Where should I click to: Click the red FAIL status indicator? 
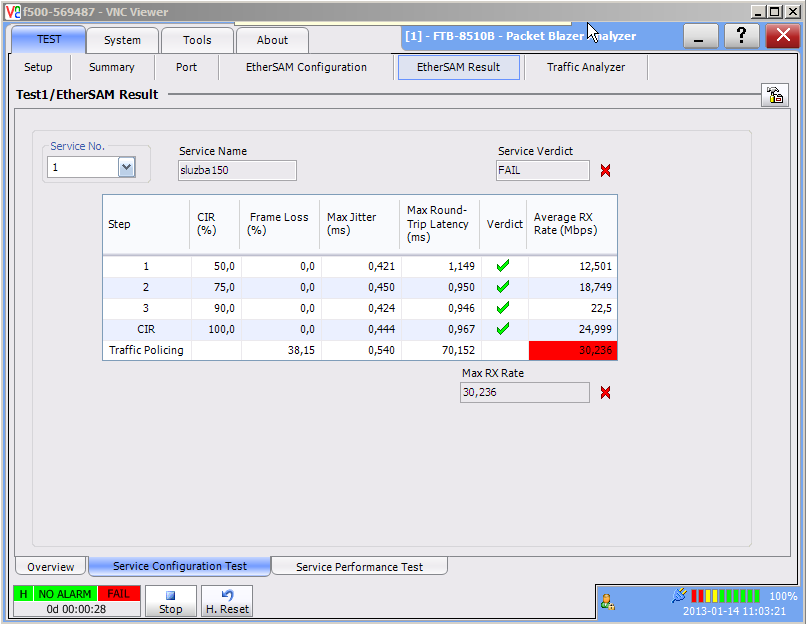tap(118, 594)
